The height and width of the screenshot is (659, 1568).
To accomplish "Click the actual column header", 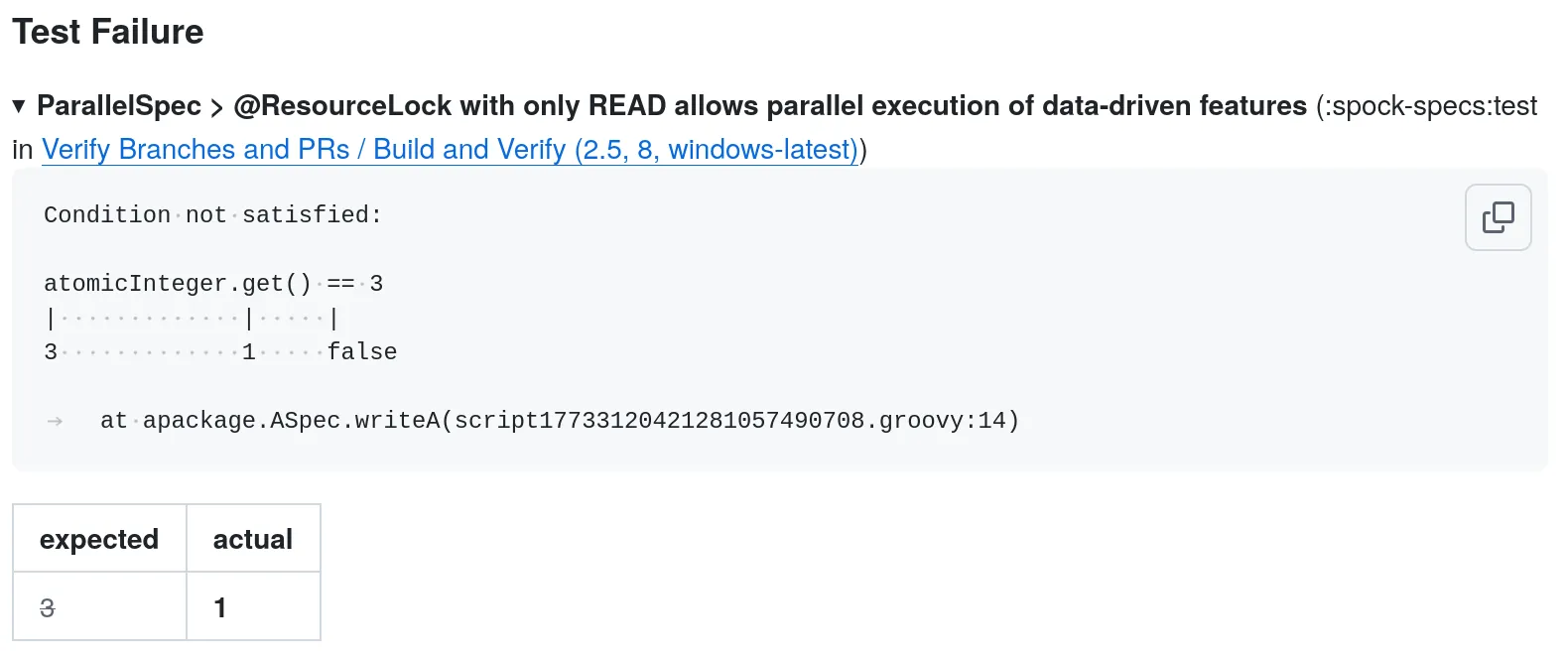I will [253, 539].
